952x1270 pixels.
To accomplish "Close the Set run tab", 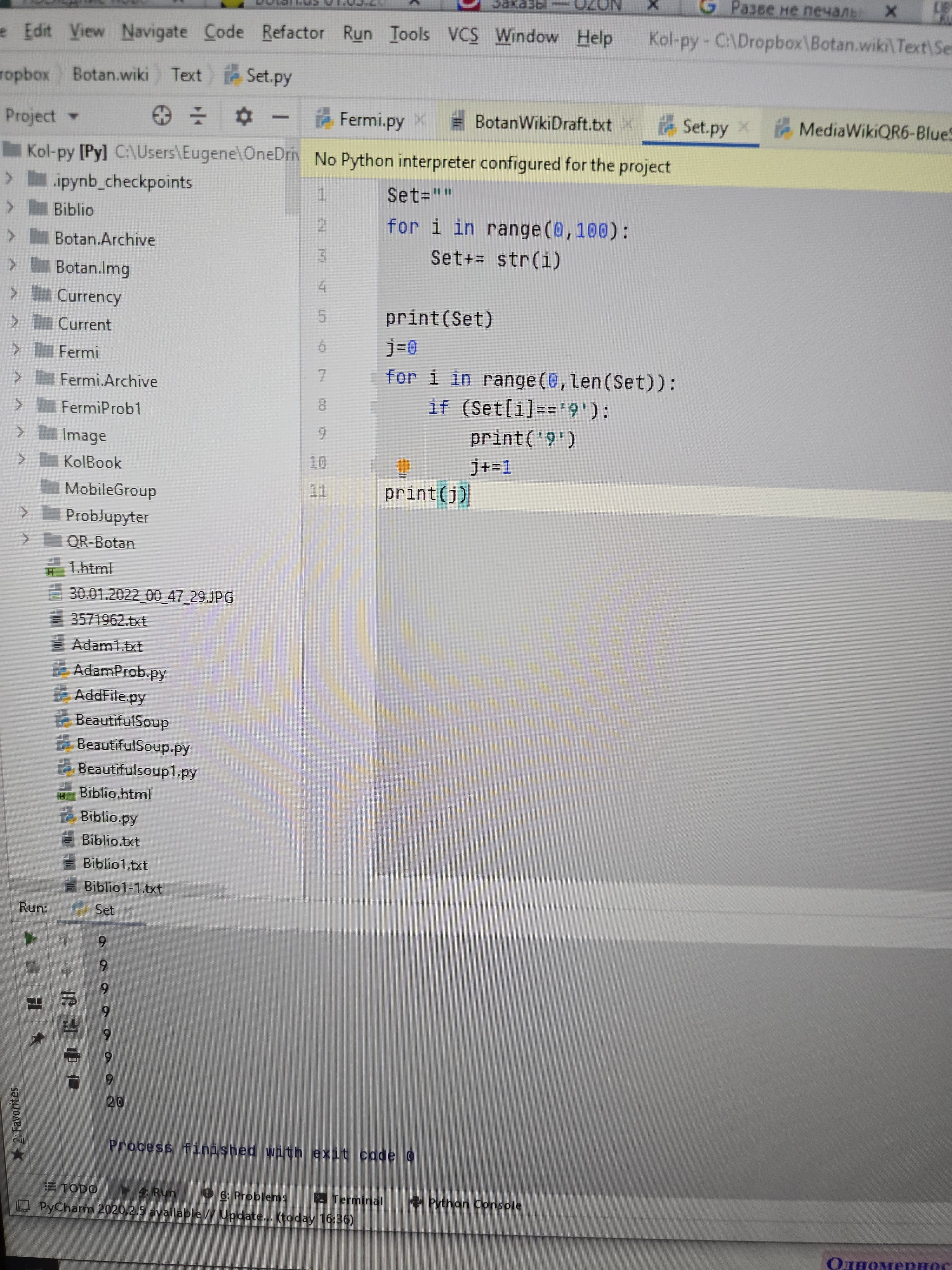I will (127, 911).
